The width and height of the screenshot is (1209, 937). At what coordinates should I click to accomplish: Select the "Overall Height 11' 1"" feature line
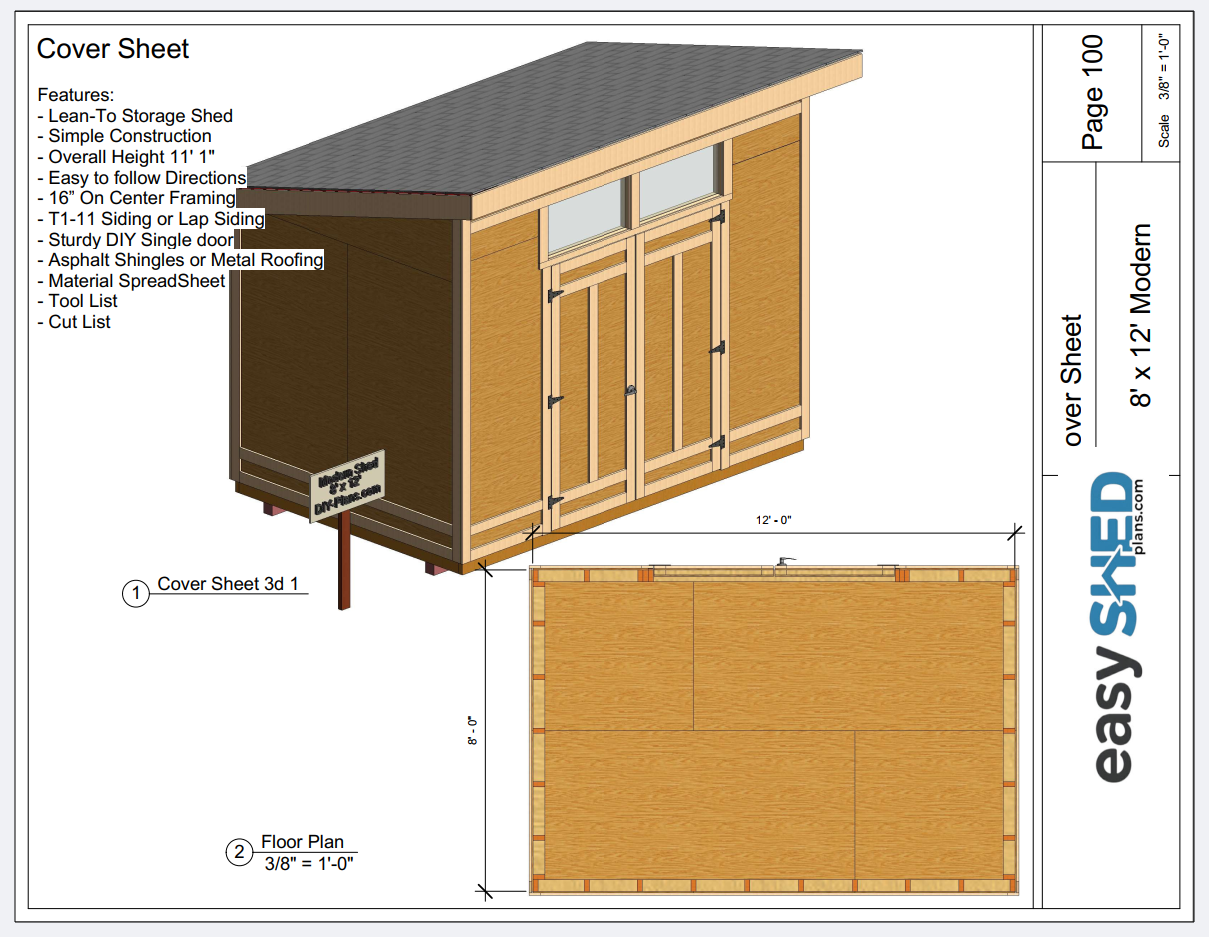point(132,157)
